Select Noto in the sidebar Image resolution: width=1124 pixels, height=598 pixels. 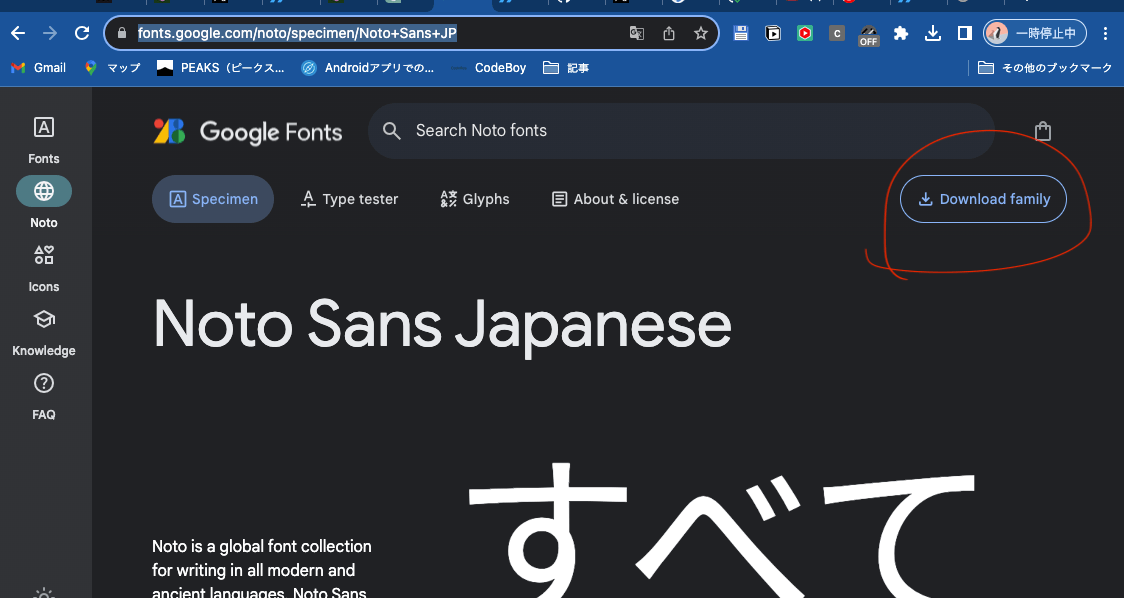pos(44,203)
